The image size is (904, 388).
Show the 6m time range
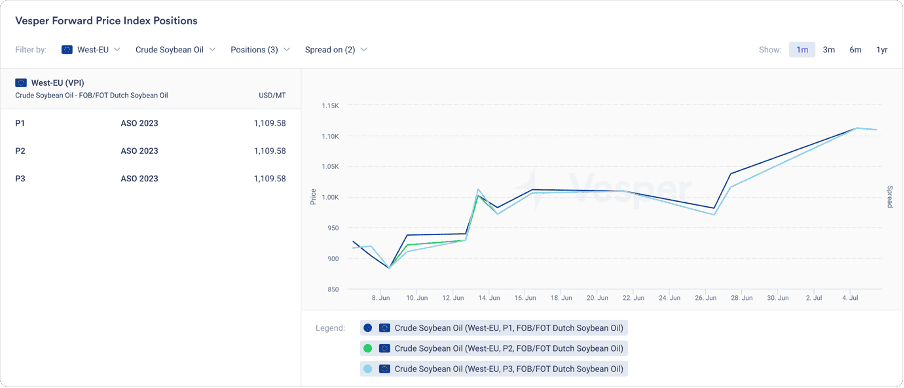click(855, 50)
